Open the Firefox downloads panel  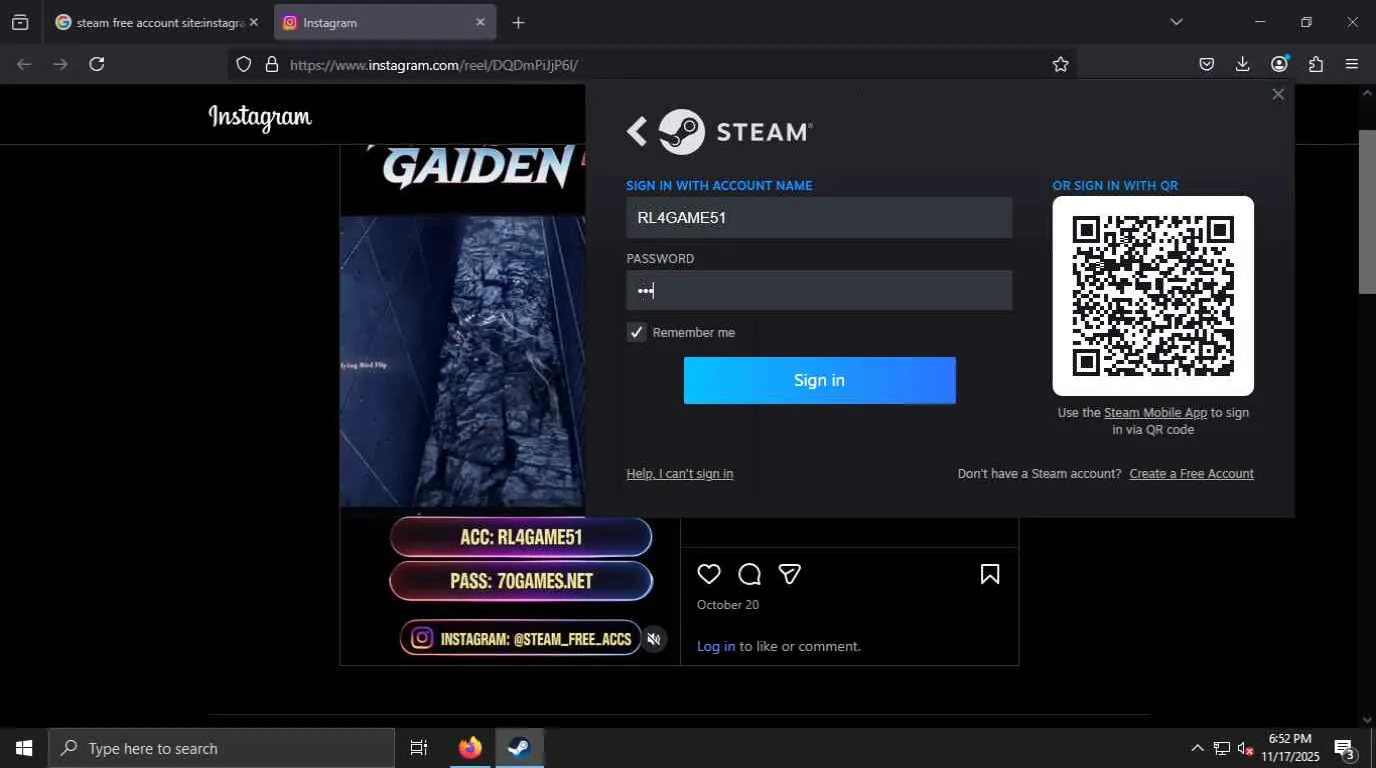click(1242, 64)
